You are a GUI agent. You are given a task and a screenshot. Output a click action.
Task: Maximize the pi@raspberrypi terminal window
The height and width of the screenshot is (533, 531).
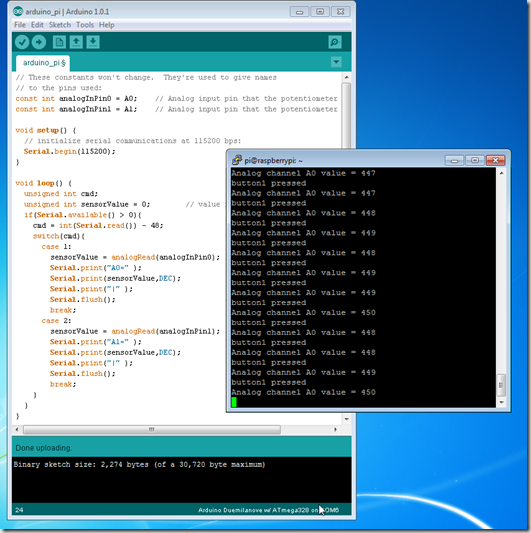(x=475, y=160)
